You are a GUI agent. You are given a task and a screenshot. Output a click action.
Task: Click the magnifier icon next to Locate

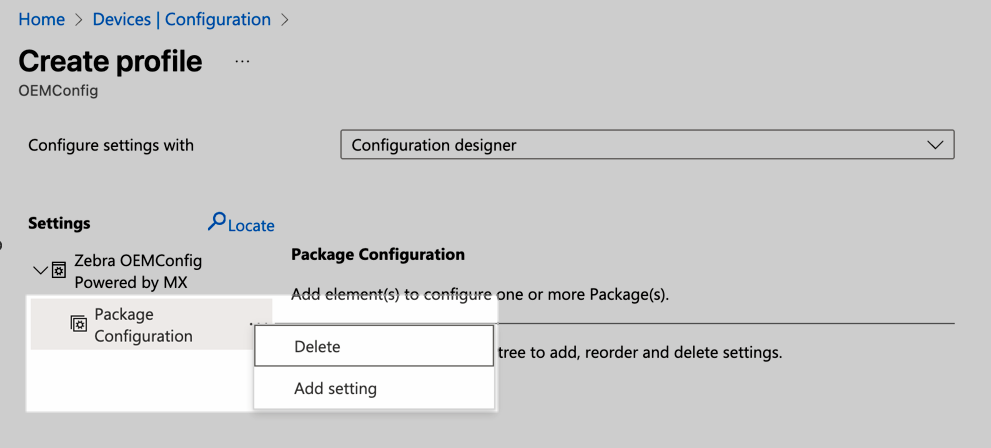[x=217, y=222]
